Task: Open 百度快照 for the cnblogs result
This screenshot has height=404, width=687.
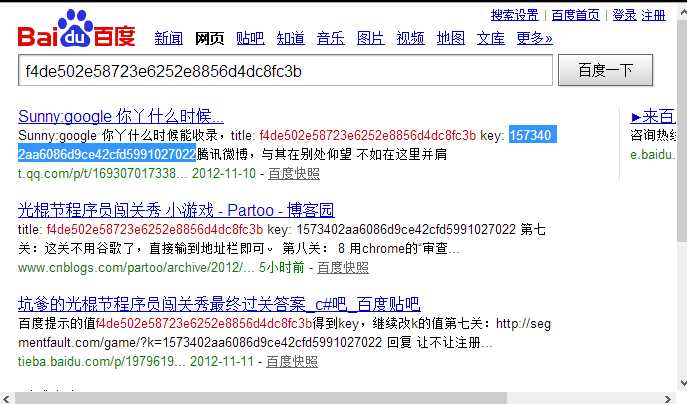Action: click(343, 267)
